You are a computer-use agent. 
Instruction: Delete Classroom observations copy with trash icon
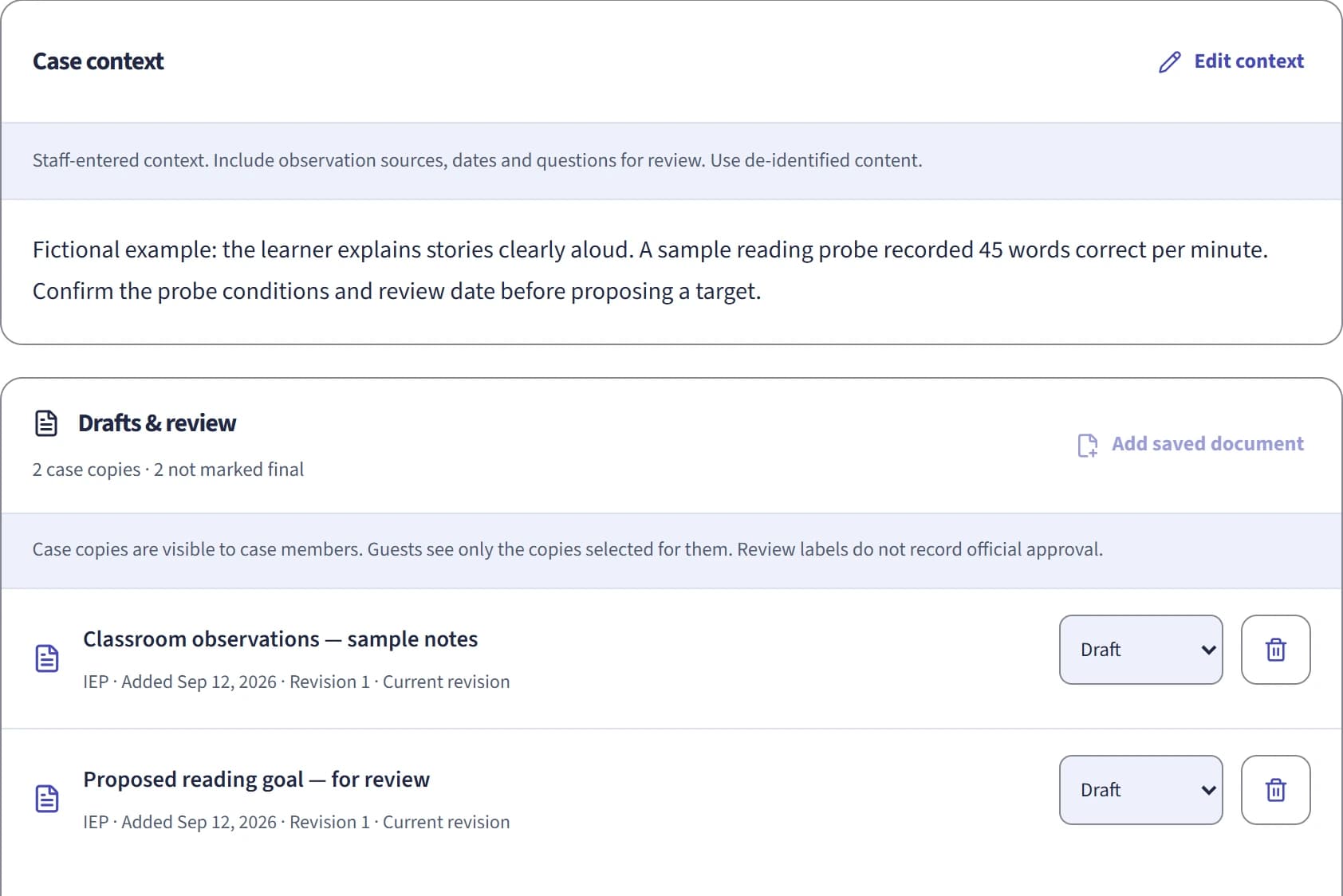(1275, 650)
